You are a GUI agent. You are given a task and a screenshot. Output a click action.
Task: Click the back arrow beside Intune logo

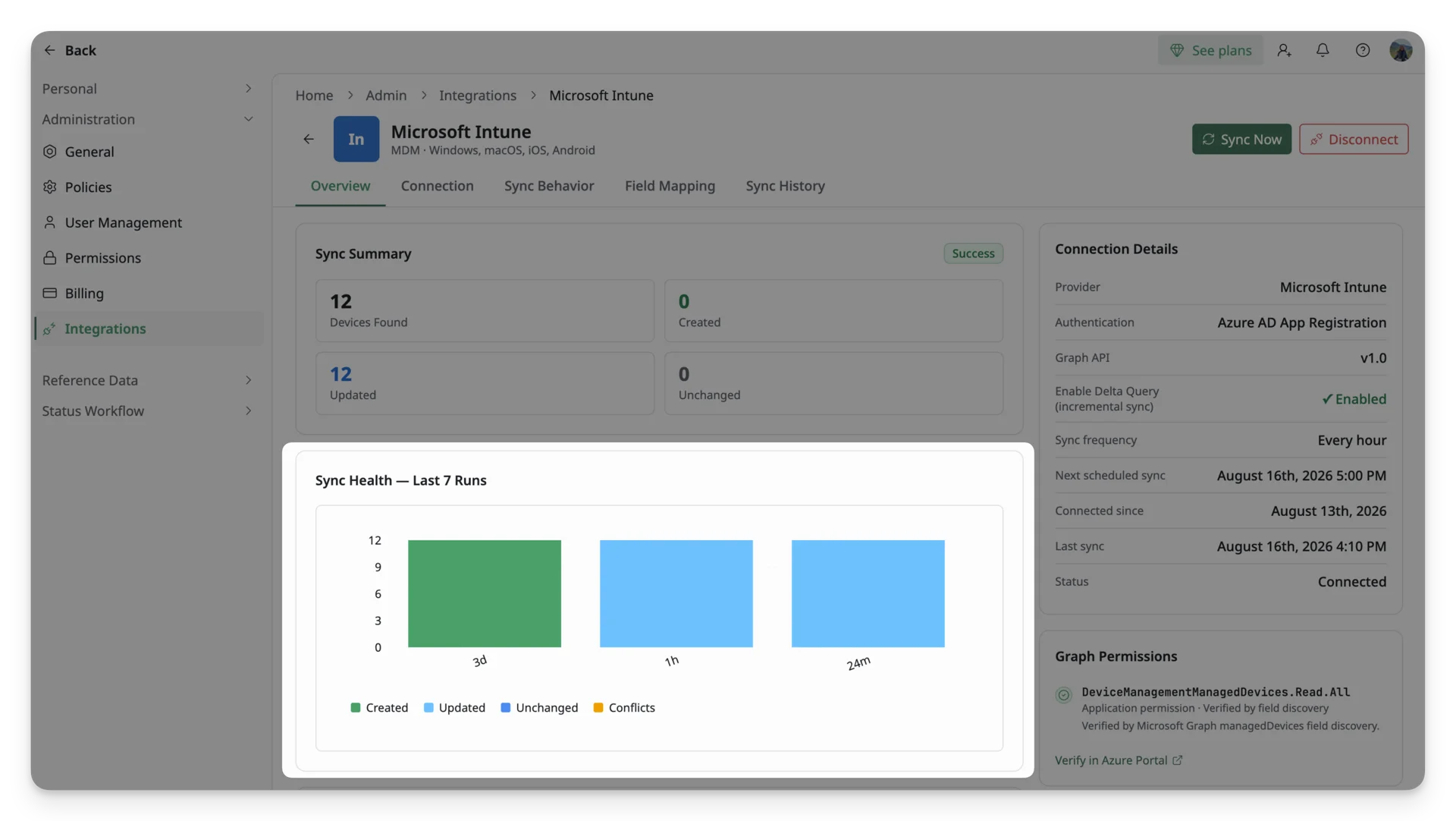tap(309, 139)
